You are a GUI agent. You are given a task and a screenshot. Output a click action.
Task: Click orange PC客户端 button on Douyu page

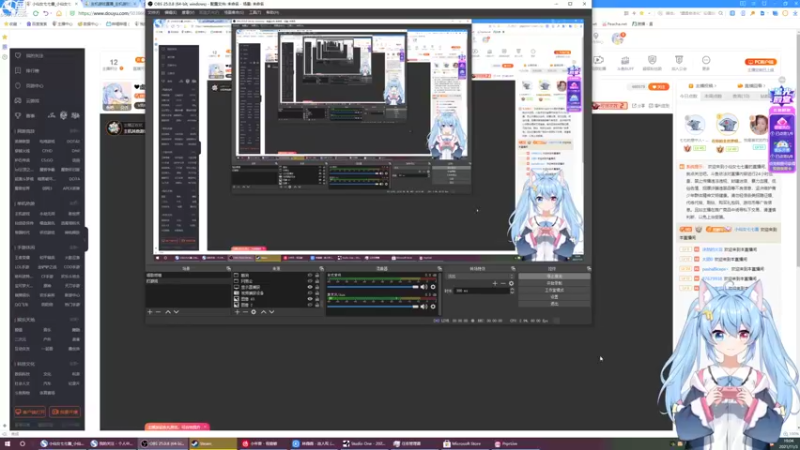(760, 62)
